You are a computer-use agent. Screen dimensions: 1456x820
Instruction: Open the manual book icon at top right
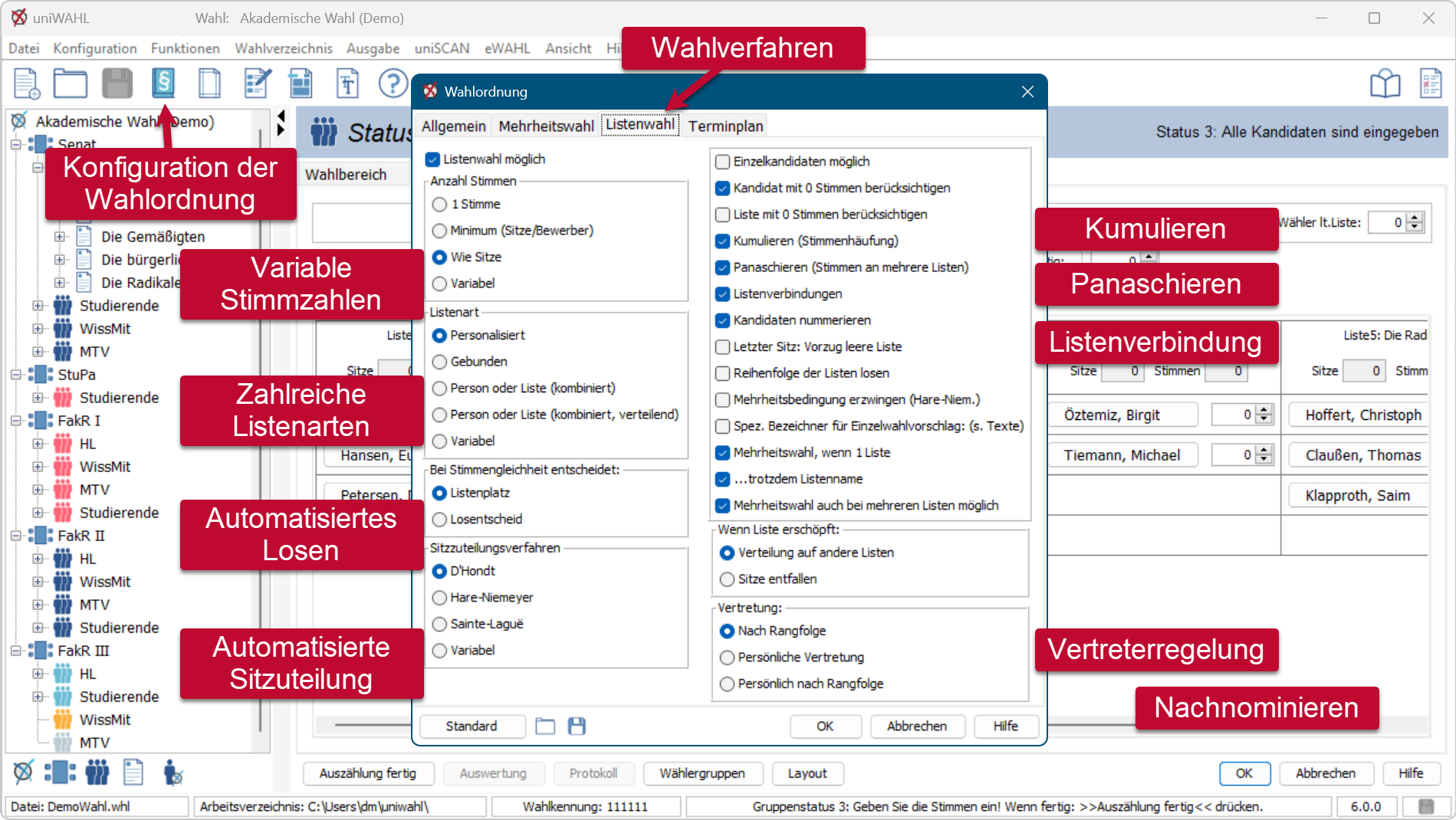point(1385,84)
